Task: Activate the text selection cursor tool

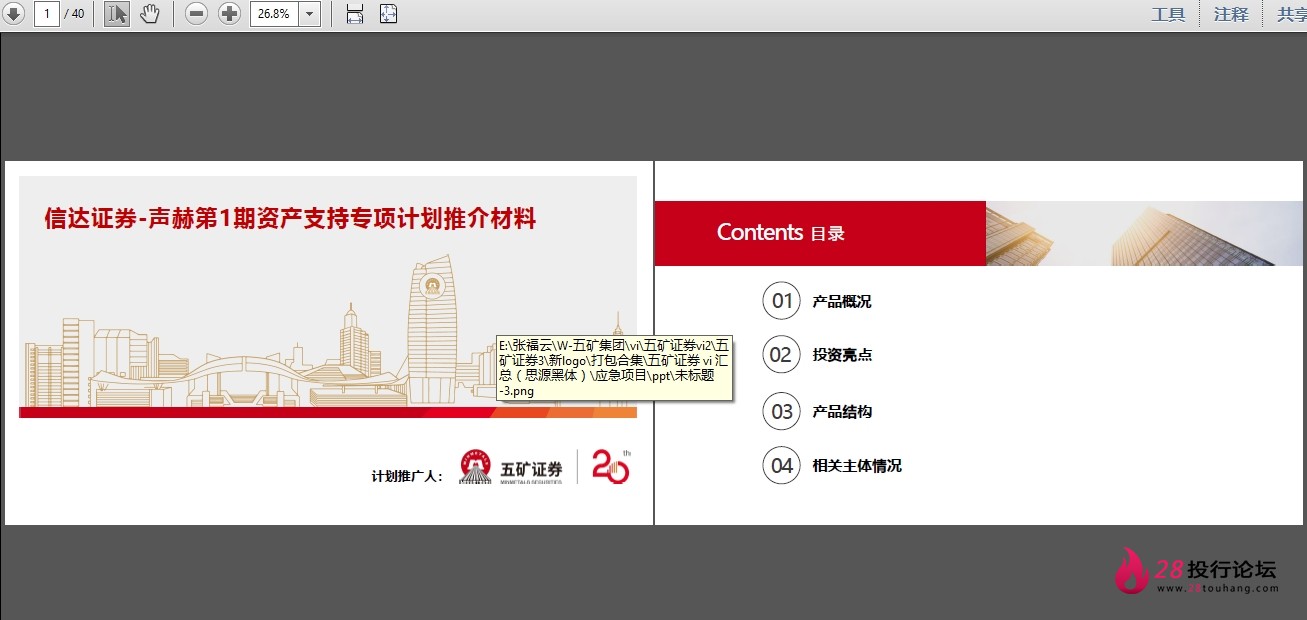Action: [x=117, y=14]
